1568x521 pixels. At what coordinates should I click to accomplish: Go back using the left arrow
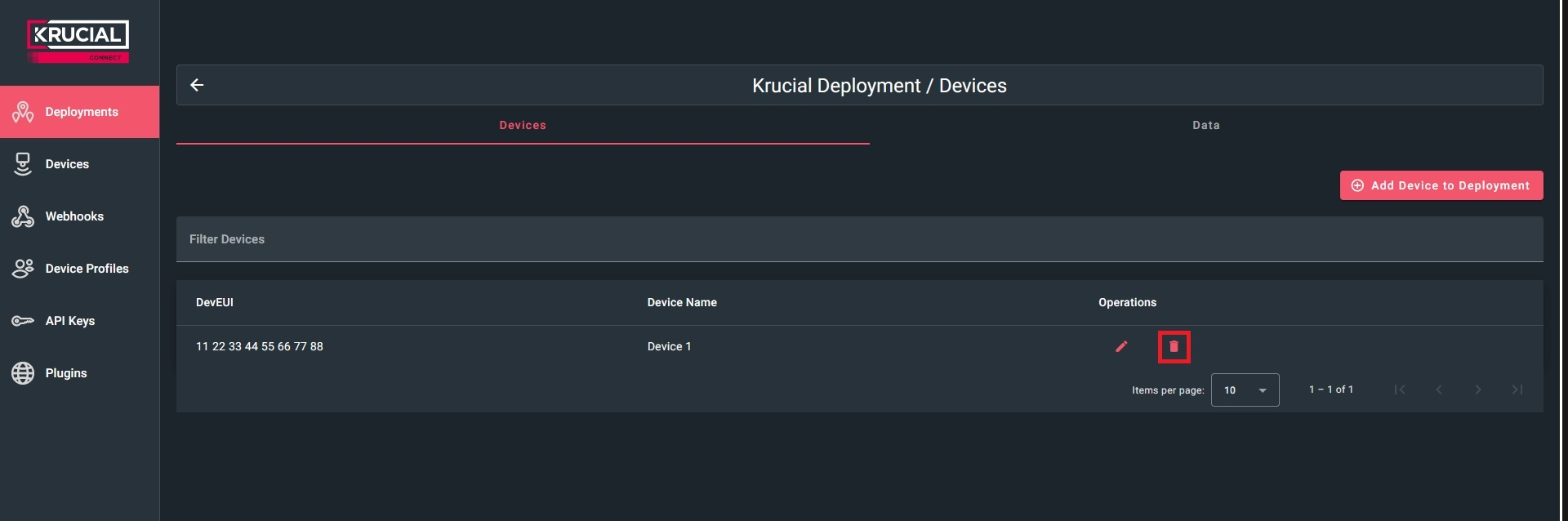pos(197,85)
